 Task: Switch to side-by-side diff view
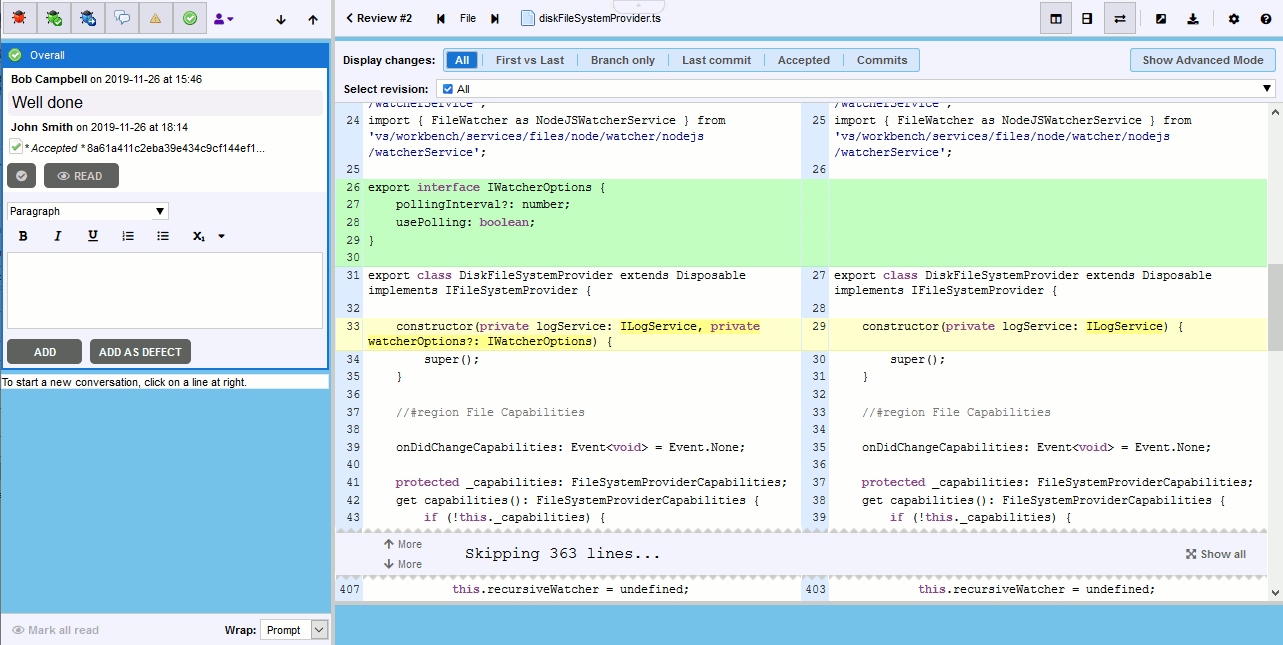[1055, 18]
